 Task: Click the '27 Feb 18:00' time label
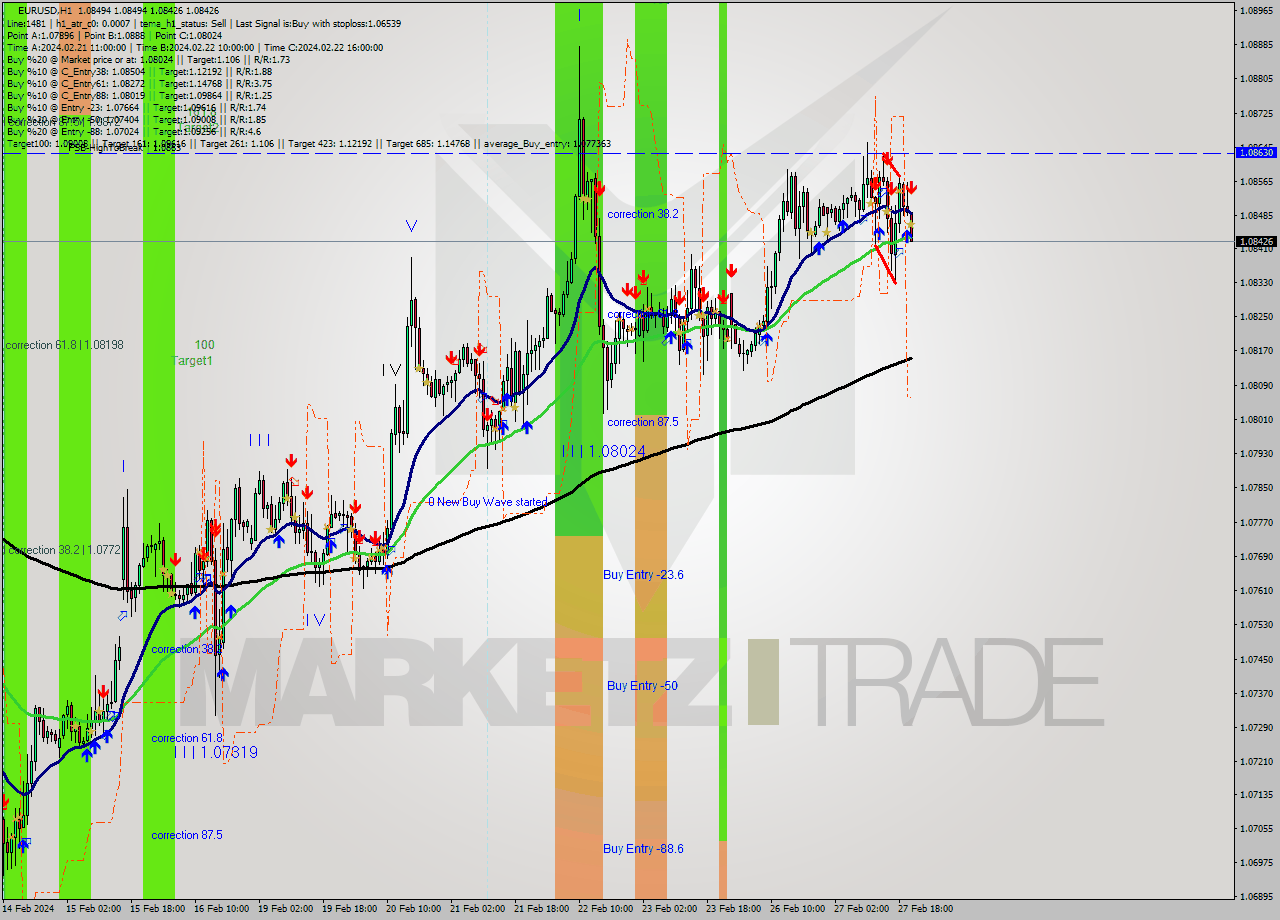tap(925, 909)
